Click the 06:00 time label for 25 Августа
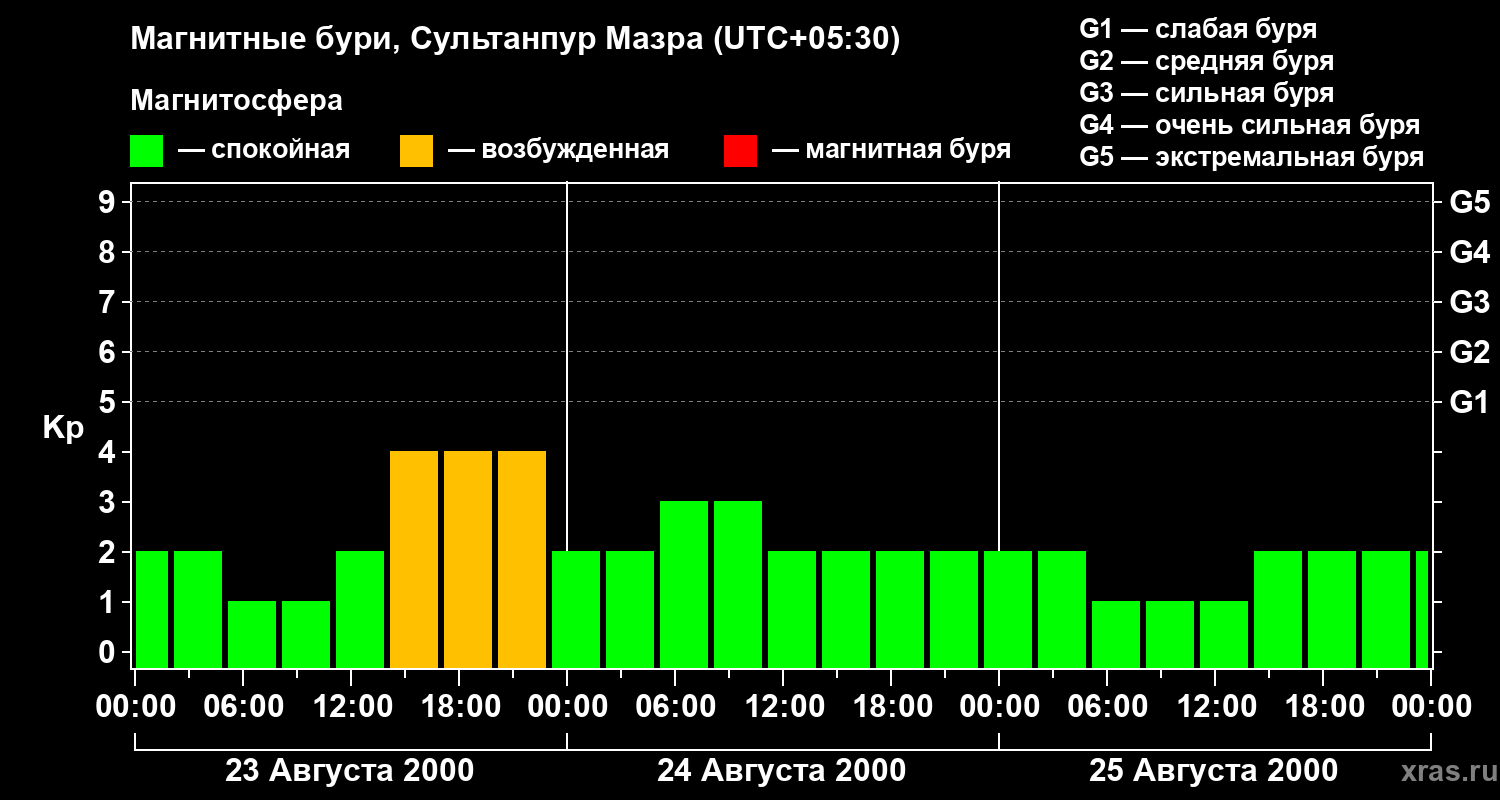 (1107, 706)
